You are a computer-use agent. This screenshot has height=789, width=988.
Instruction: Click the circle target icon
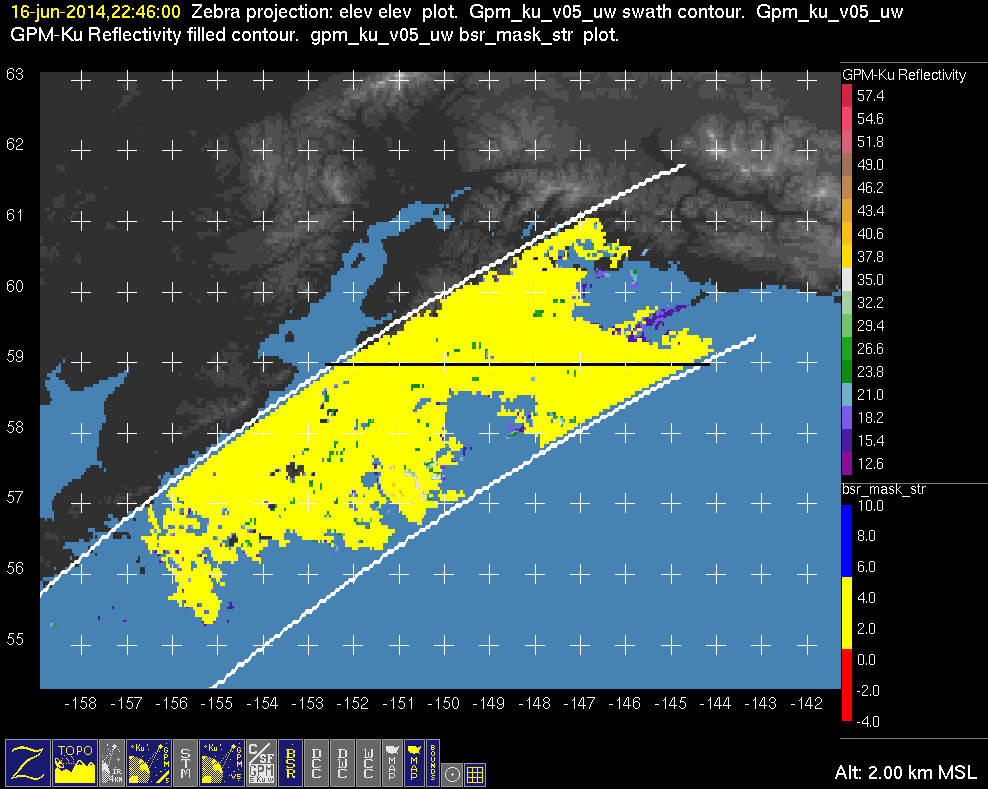coord(452,773)
